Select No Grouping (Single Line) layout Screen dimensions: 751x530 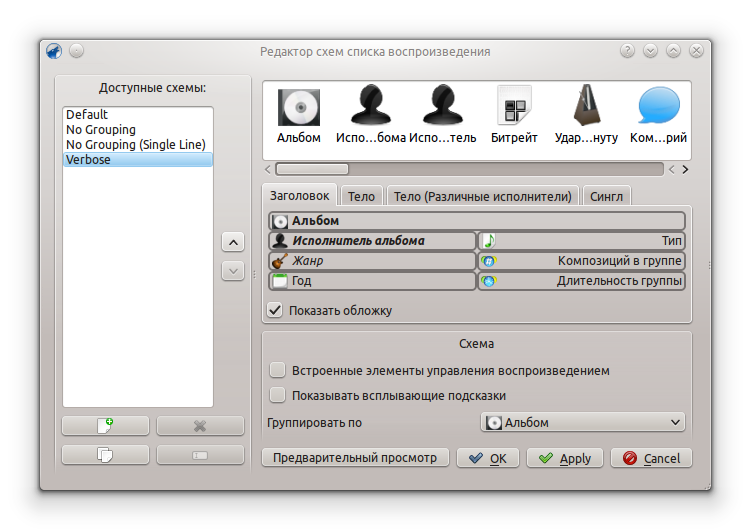tap(137, 144)
